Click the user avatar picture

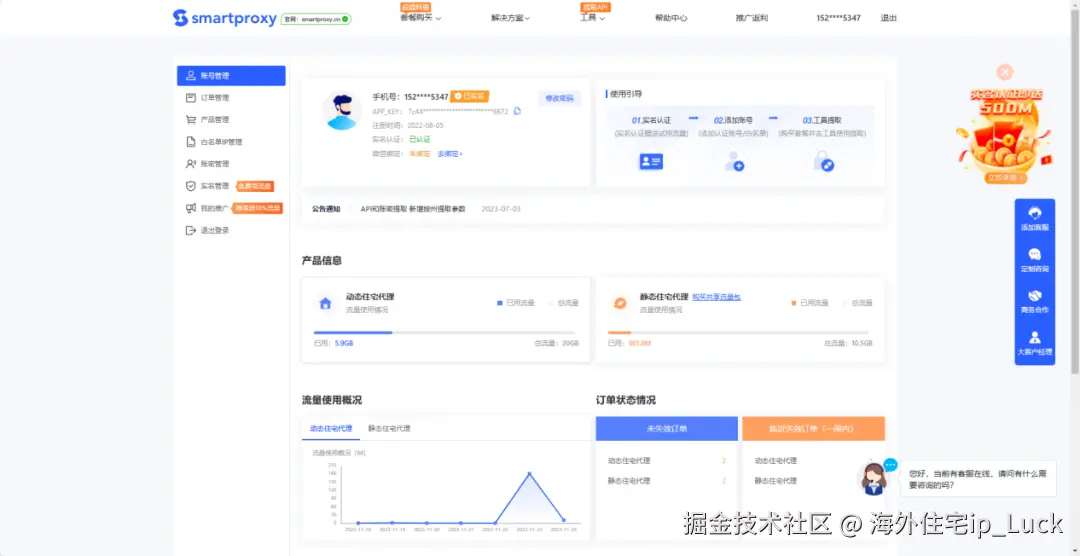(342, 111)
